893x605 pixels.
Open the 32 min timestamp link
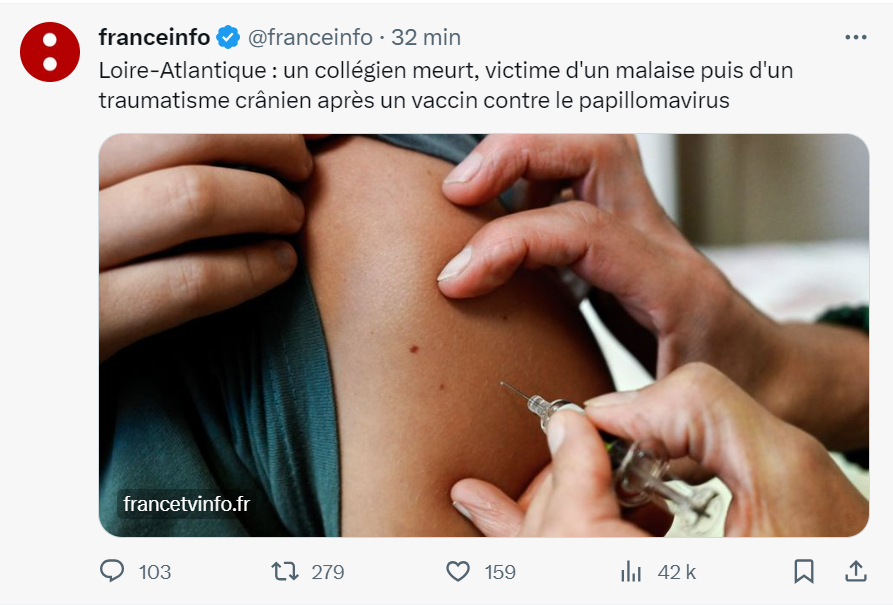426,38
